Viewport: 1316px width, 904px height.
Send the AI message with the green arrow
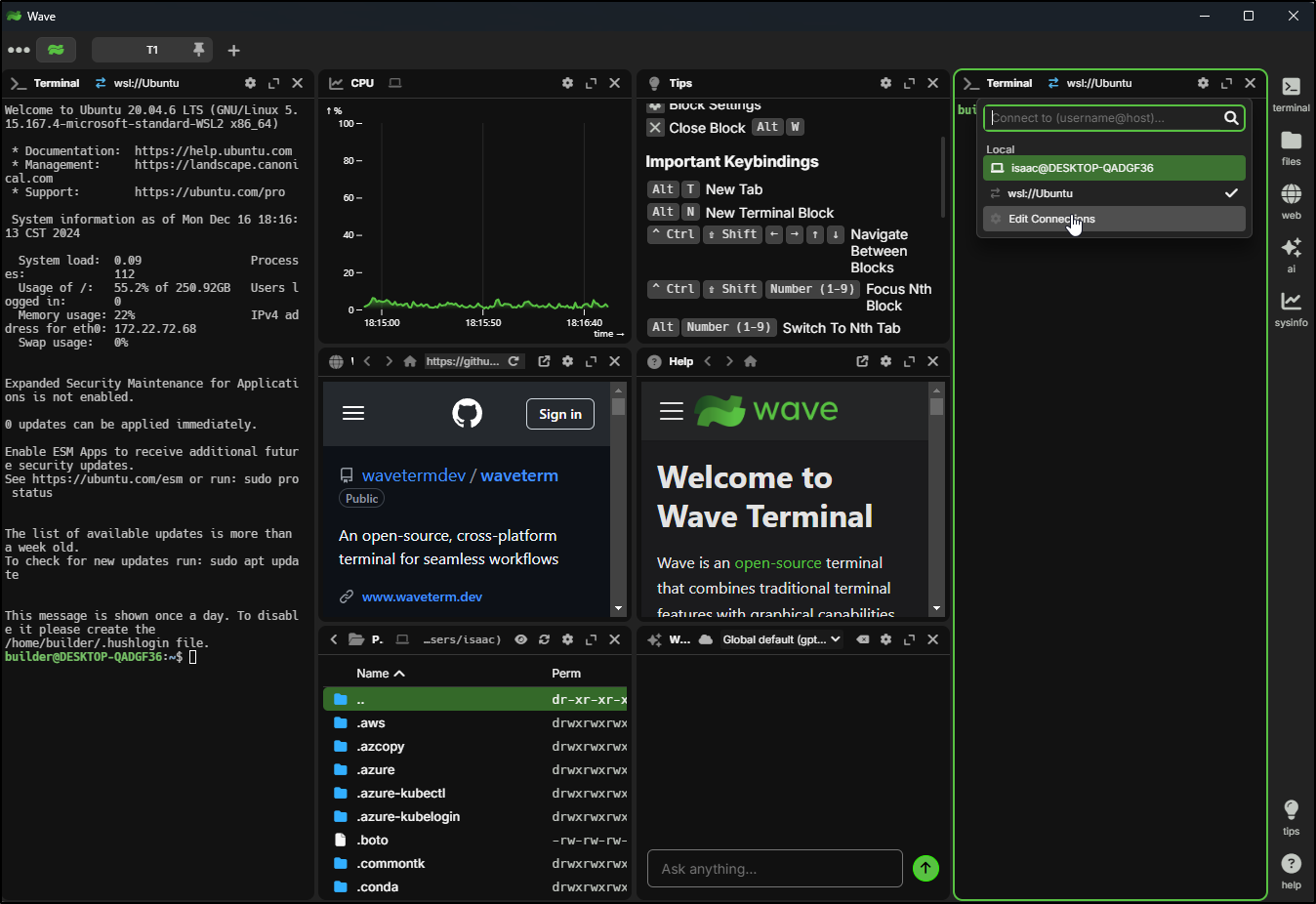[x=925, y=868]
